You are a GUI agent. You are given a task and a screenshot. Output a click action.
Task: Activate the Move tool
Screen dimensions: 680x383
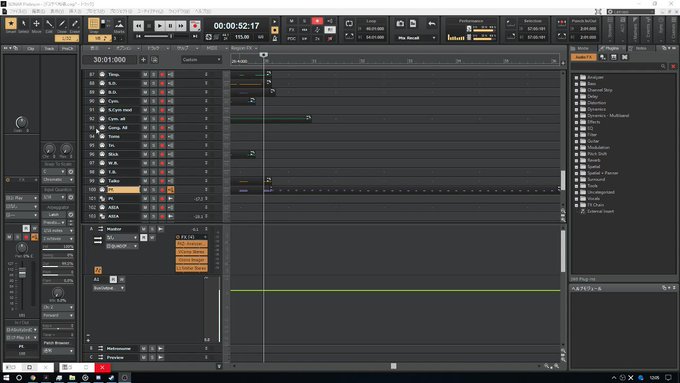coord(36,24)
